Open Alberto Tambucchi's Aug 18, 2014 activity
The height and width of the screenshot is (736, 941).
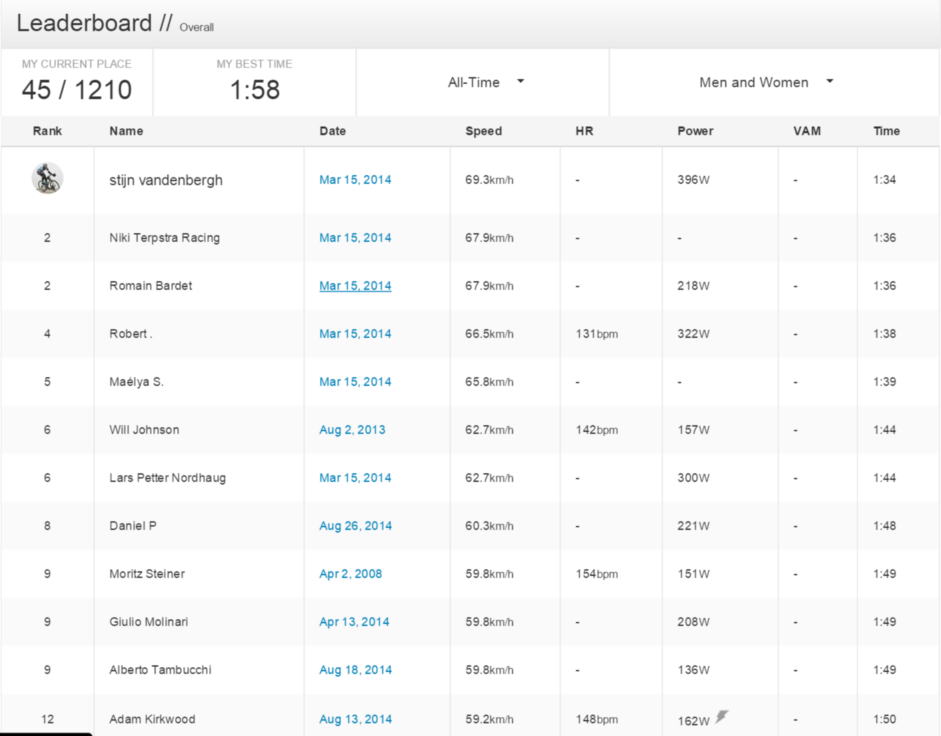tap(355, 670)
